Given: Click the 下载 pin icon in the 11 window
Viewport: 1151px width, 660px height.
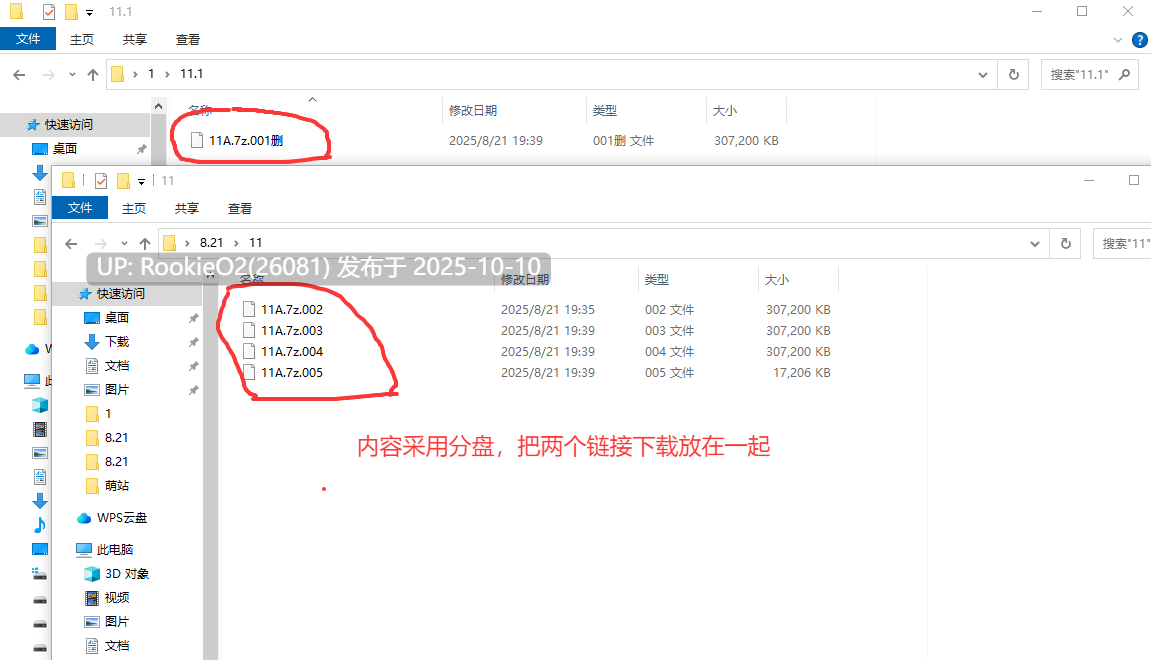Looking at the screenshot, I should (x=194, y=342).
